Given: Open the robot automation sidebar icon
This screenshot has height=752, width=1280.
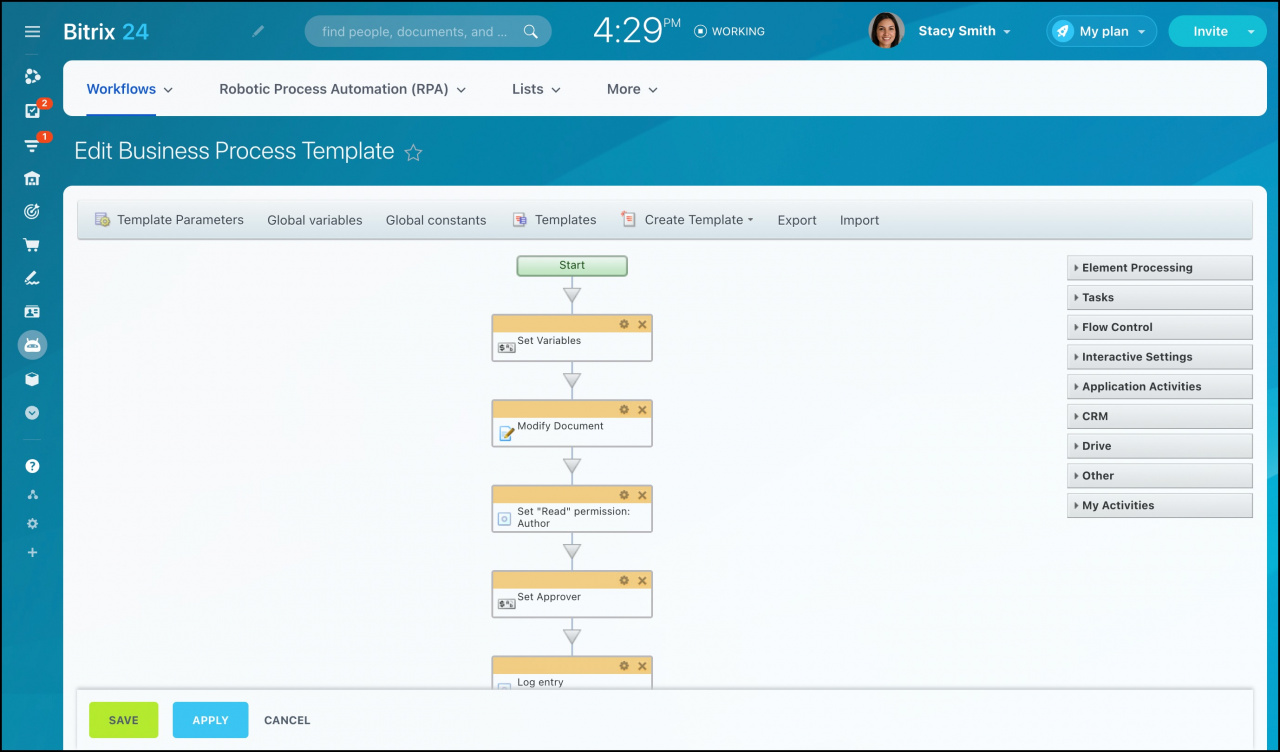Looking at the screenshot, I should pyautogui.click(x=32, y=346).
